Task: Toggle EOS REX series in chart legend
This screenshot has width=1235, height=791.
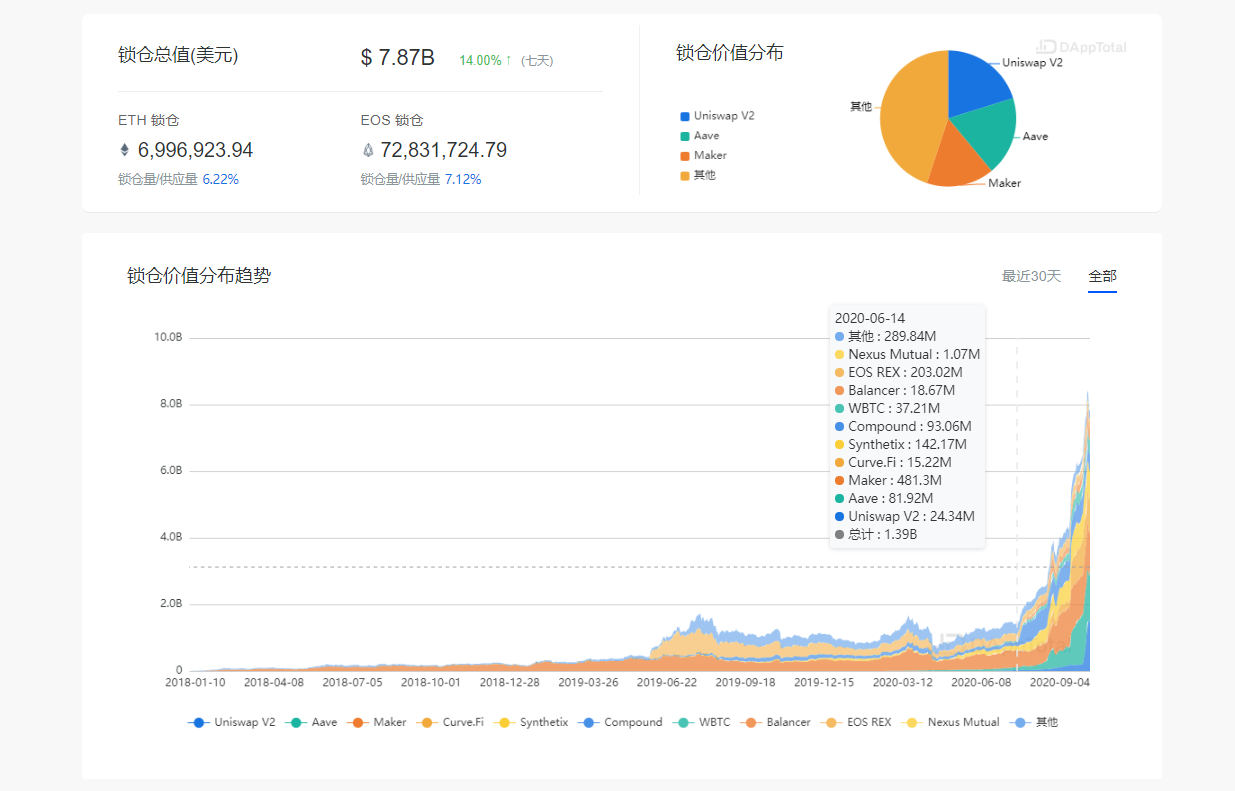Action: (856, 722)
